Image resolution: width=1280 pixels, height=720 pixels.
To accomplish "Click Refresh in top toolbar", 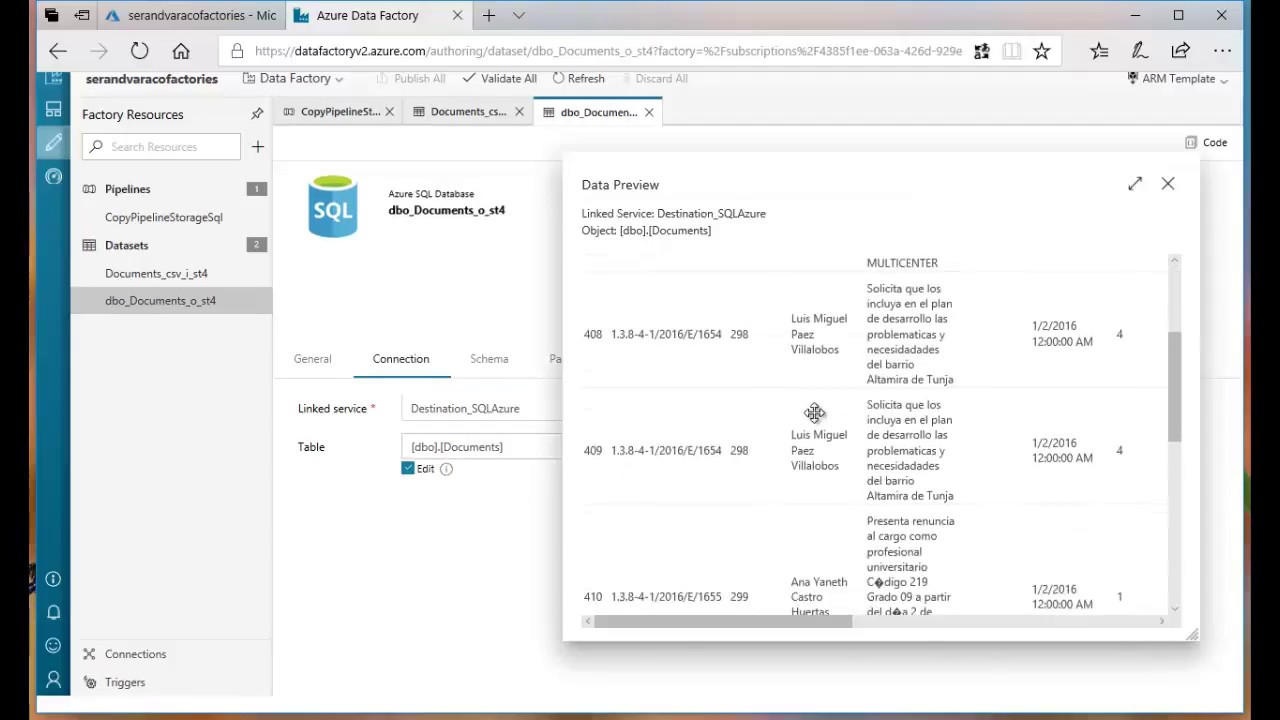I will point(578,78).
